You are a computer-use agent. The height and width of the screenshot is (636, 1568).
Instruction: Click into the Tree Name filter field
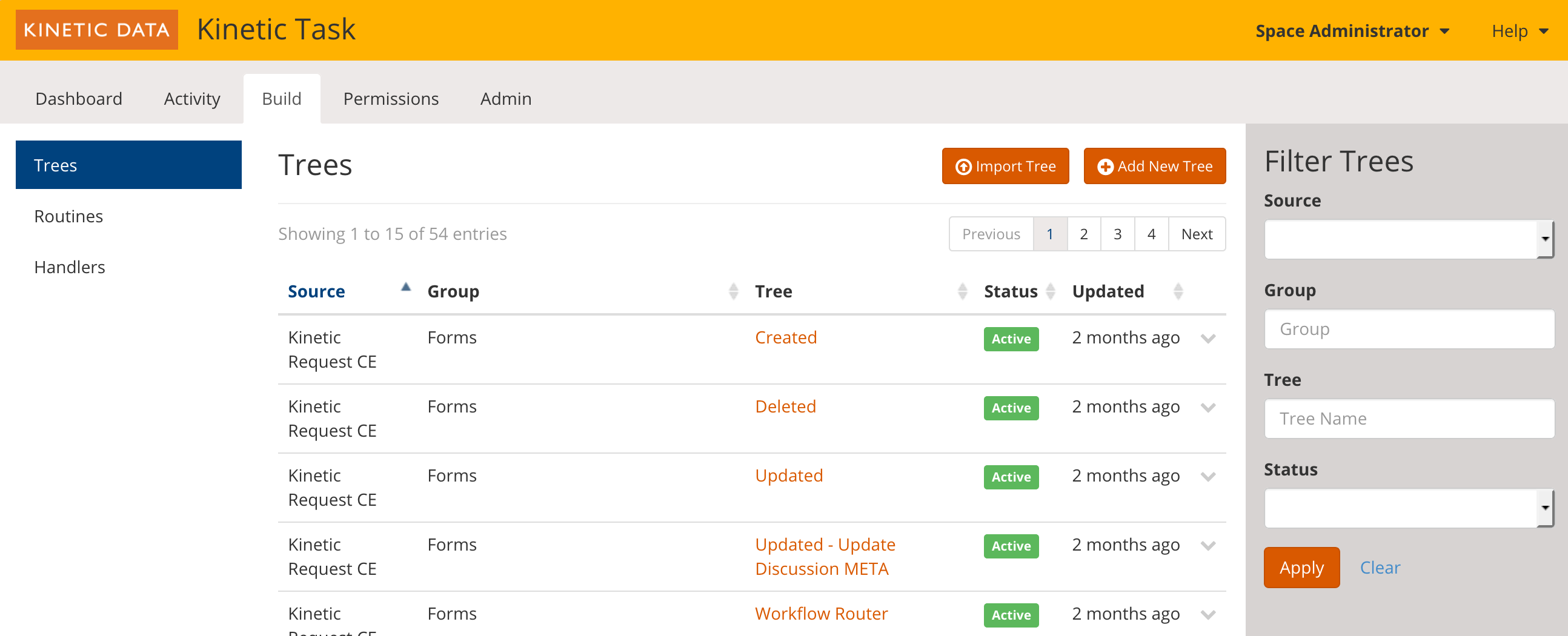[1409, 419]
